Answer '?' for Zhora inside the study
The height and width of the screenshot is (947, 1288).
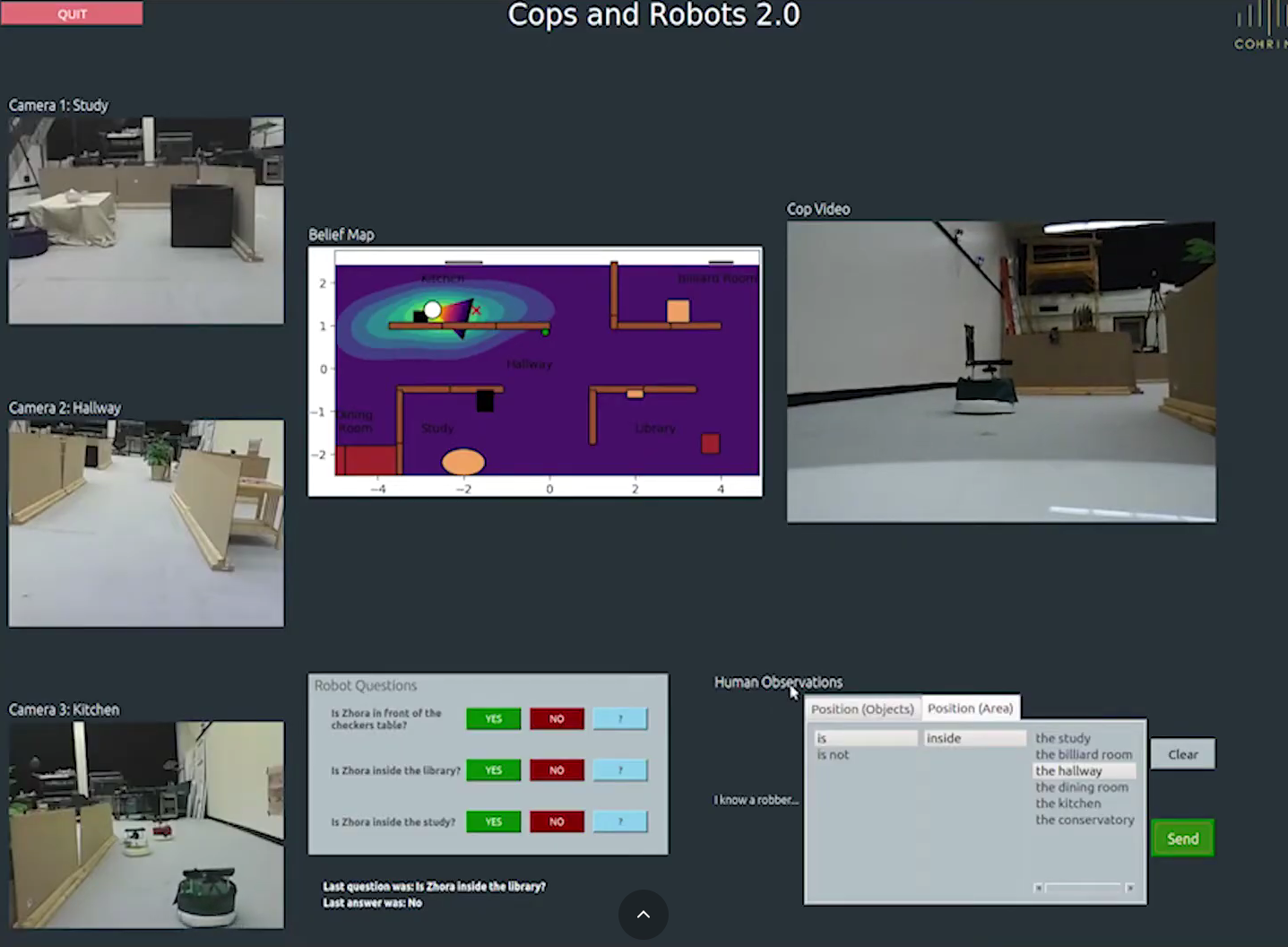tap(619, 821)
